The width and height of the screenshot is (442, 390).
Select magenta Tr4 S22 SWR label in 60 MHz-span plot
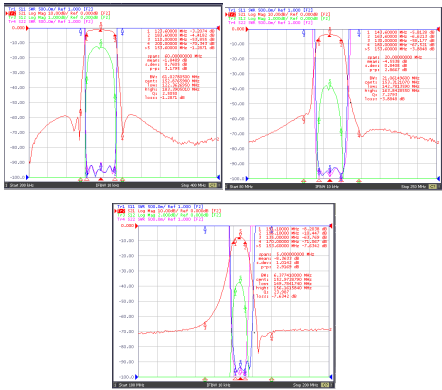[x=51, y=21]
